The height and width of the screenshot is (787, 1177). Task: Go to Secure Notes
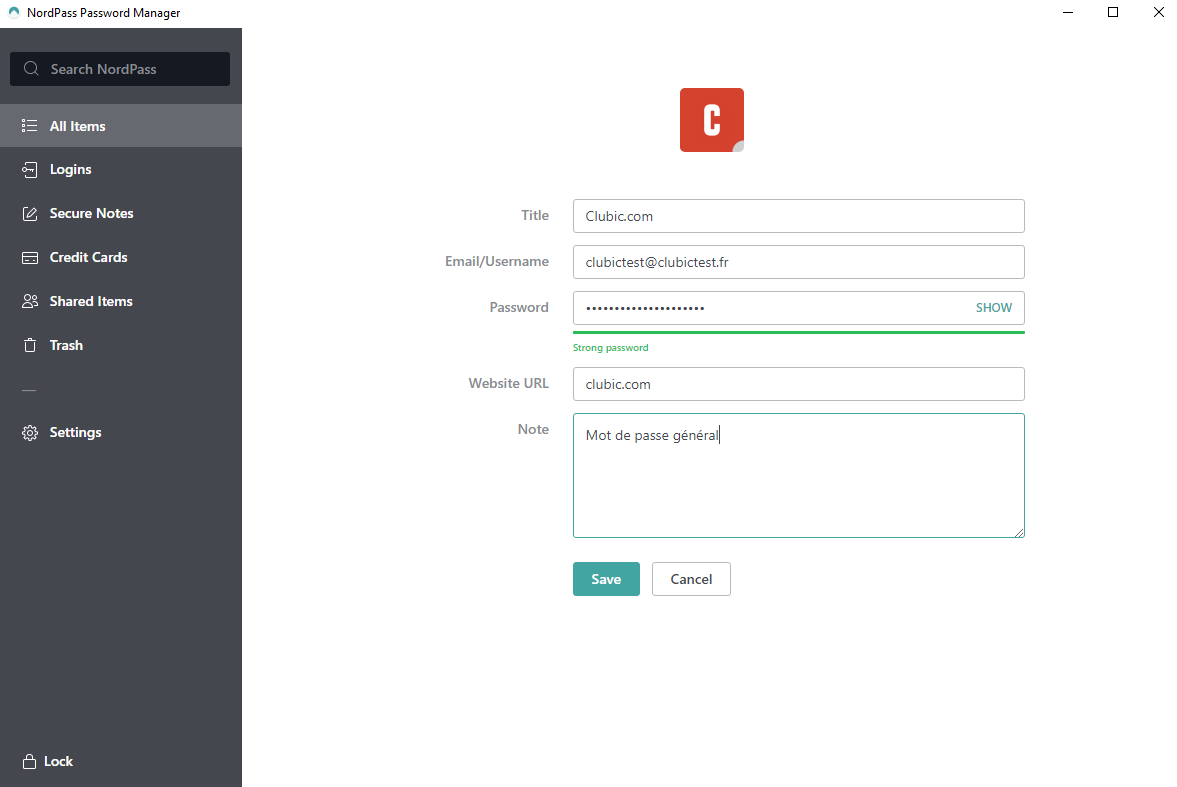(x=121, y=213)
